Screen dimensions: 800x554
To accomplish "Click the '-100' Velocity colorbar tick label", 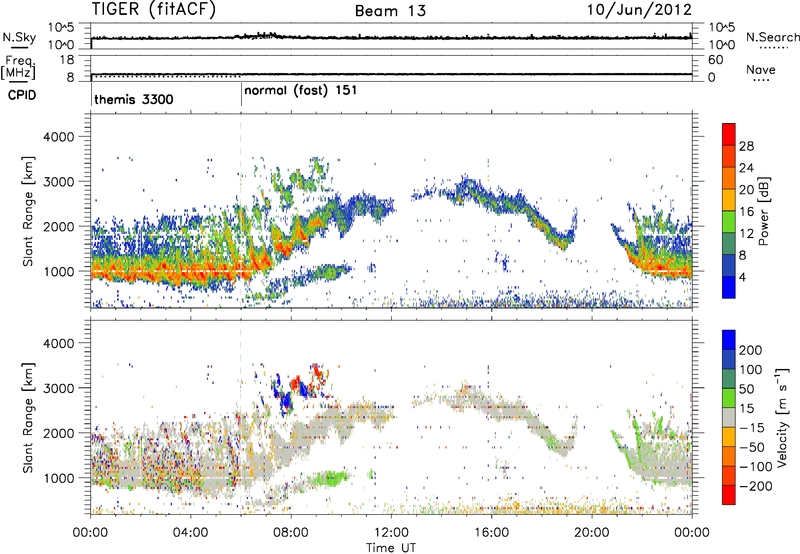I will pos(755,467).
